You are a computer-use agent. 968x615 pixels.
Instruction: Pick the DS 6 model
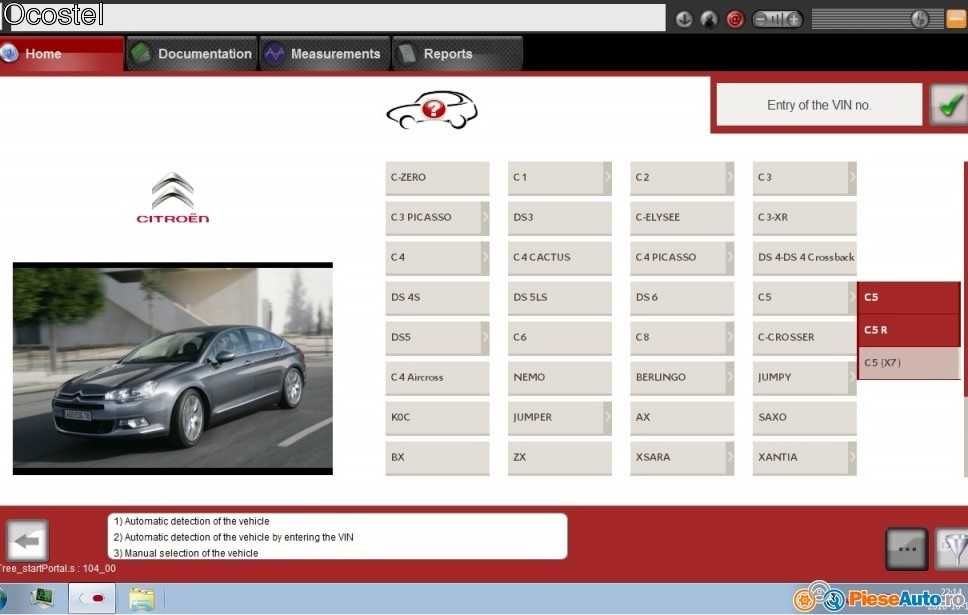tap(682, 298)
